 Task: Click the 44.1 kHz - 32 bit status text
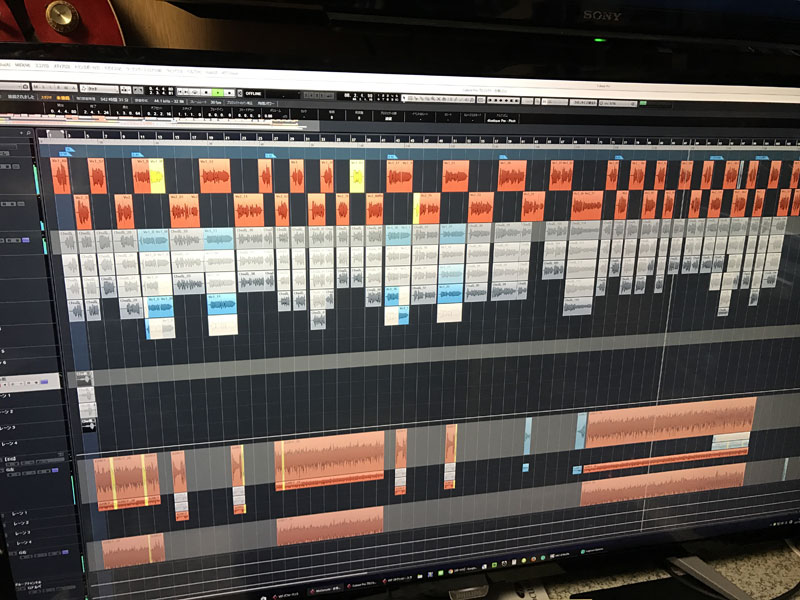coord(169,101)
